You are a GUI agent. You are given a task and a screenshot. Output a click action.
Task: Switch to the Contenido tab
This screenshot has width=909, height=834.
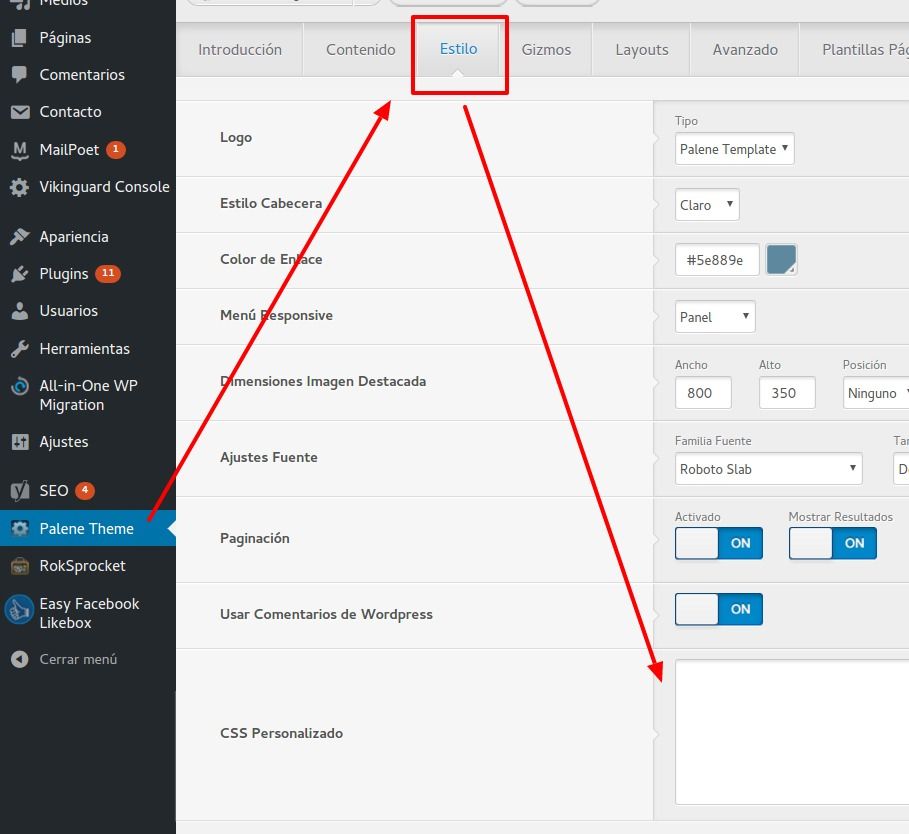tap(360, 50)
